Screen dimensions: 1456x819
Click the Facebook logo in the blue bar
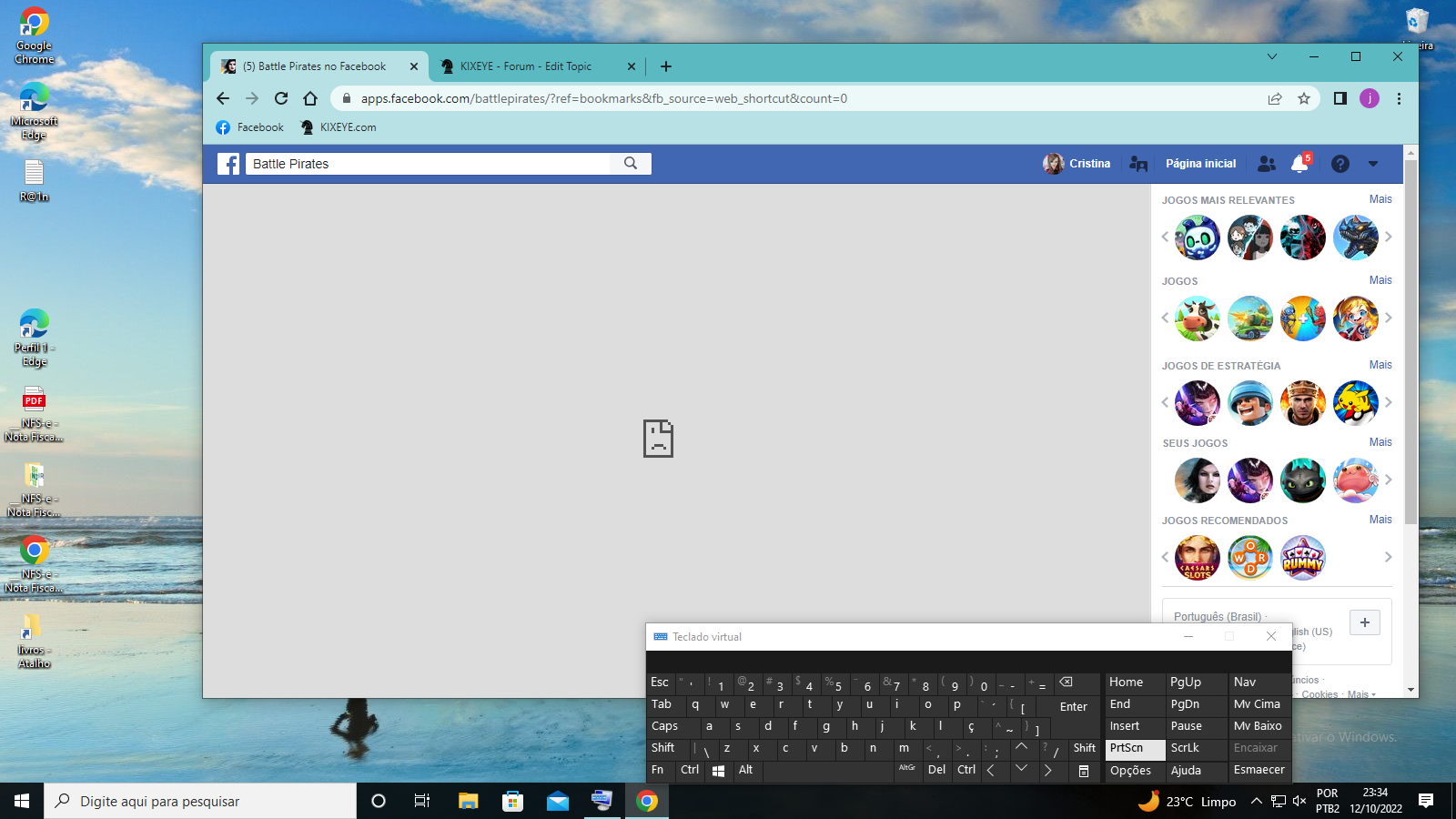(x=228, y=164)
